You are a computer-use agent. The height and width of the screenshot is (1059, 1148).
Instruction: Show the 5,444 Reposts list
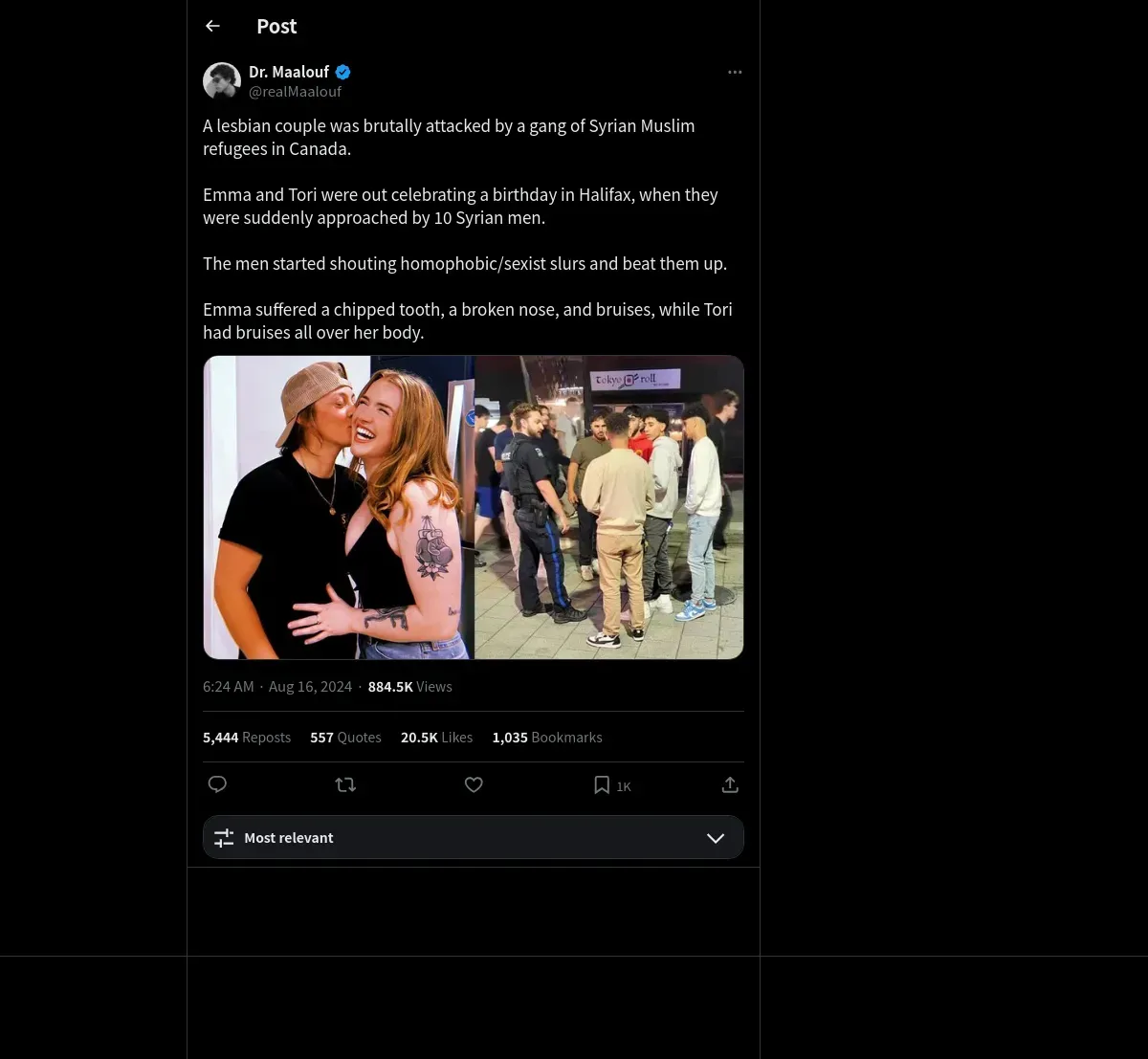(x=247, y=738)
